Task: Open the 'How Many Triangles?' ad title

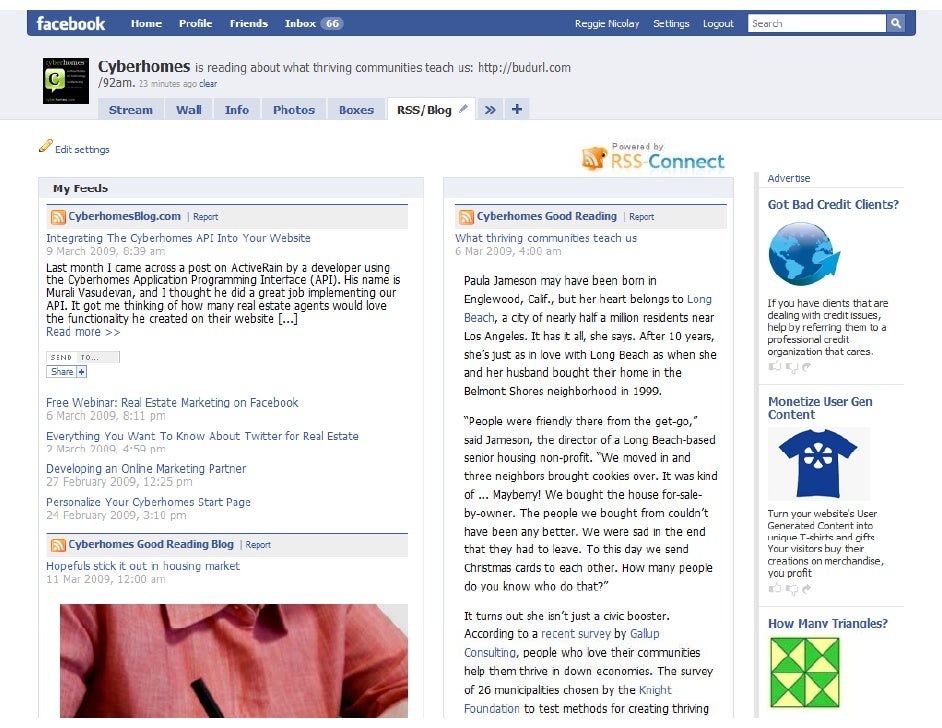Action: click(828, 623)
